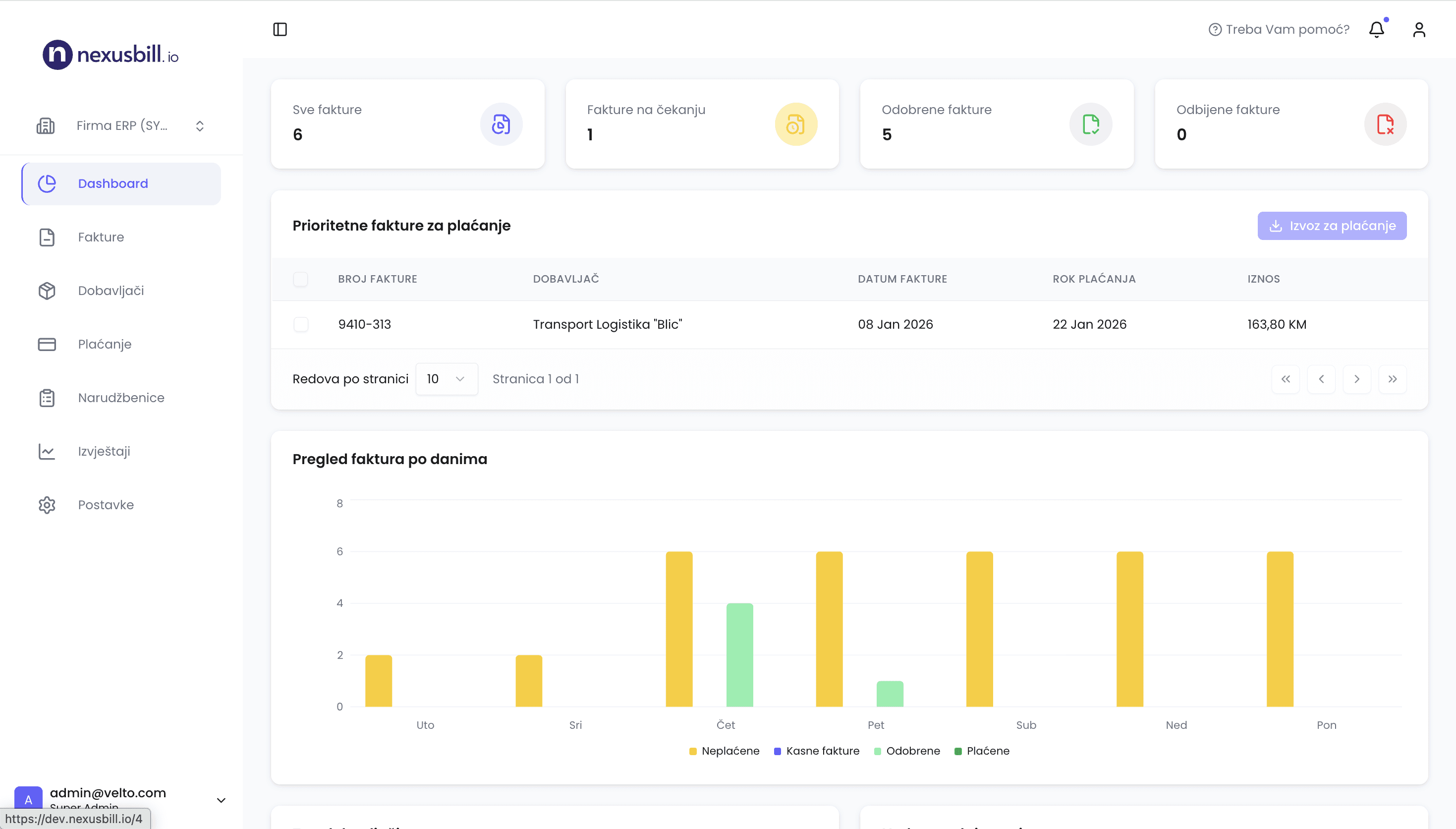Viewport: 1456px width, 829px height.
Task: Expand the admin@velto.com account menu
Action: click(221, 800)
